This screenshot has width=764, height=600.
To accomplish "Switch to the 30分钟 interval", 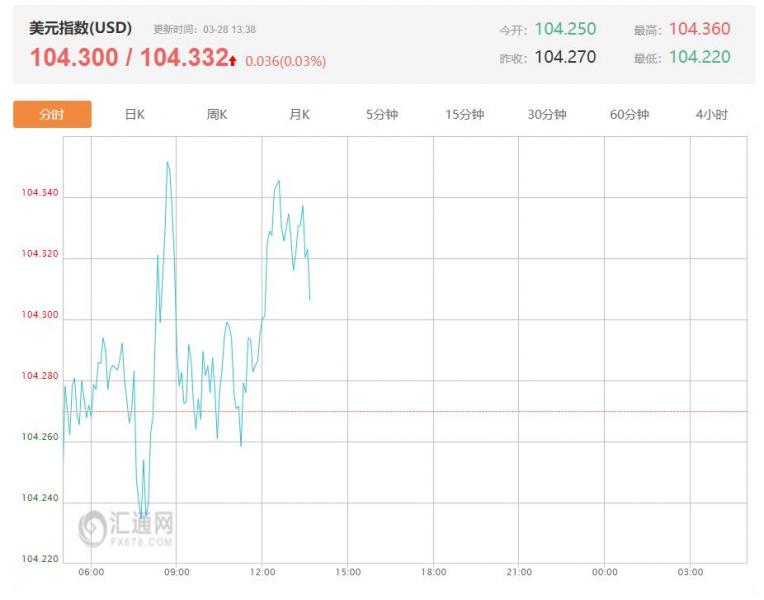I will pyautogui.click(x=547, y=115).
